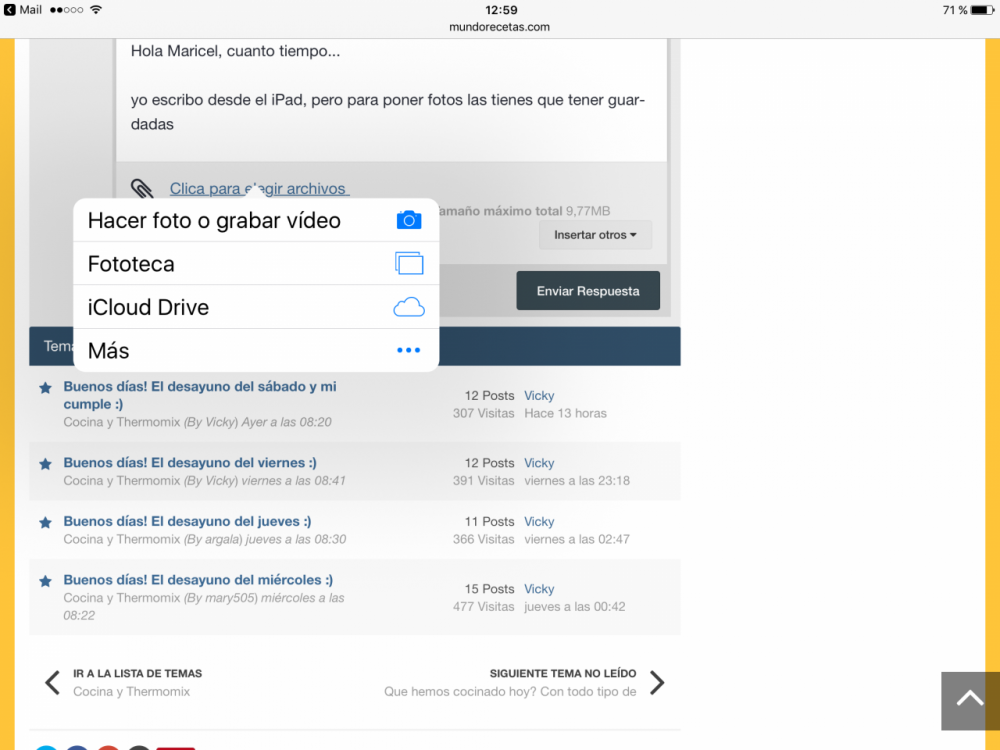Tap the camera icon in the popup
The height and width of the screenshot is (750, 1000).
click(408, 220)
